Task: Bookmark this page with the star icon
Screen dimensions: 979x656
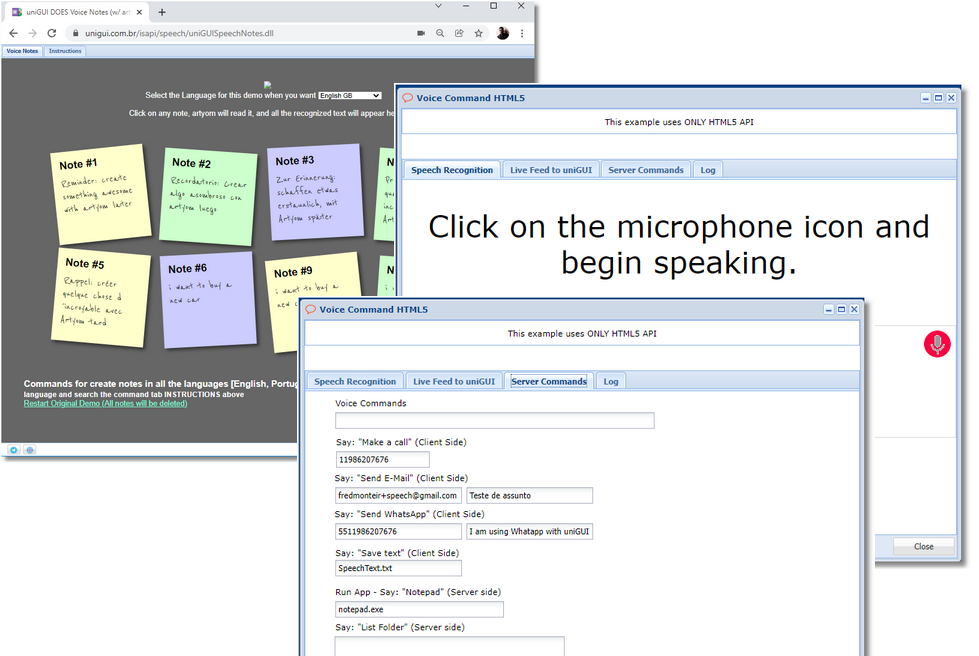Action: (x=479, y=33)
